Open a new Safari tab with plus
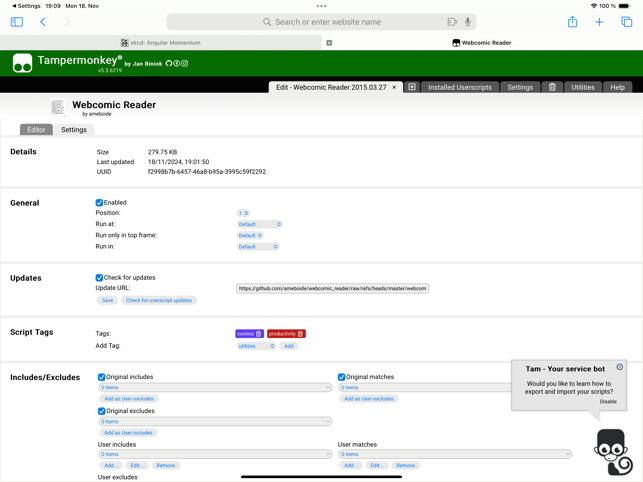The height and width of the screenshot is (482, 643). point(599,22)
